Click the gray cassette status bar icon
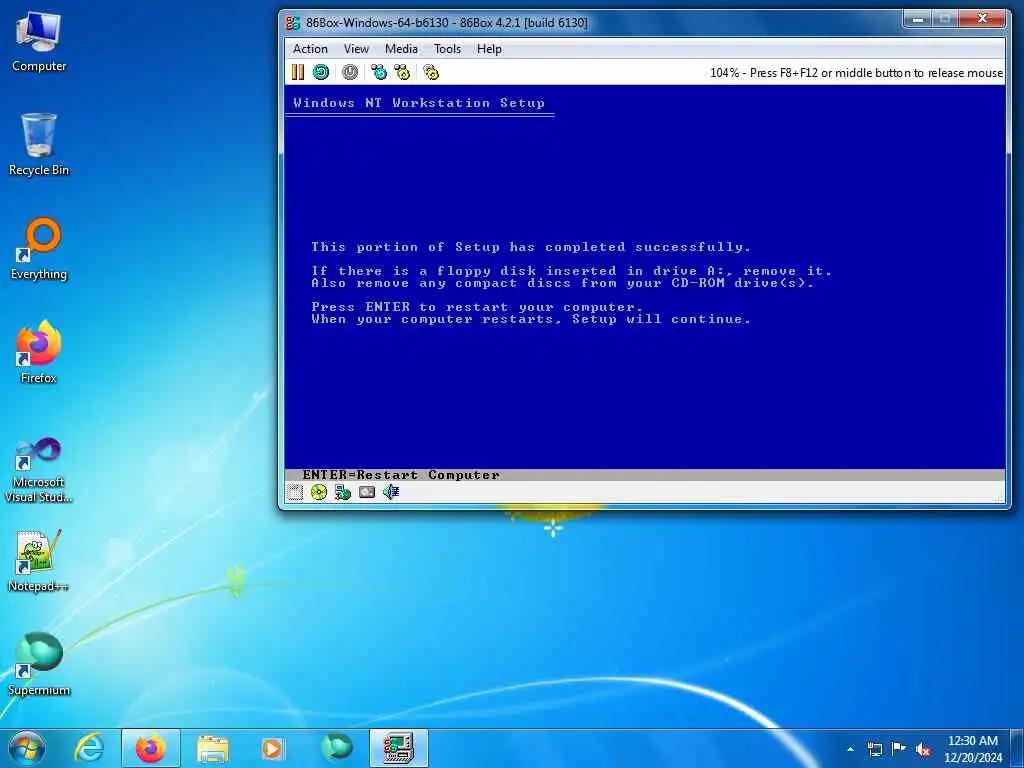This screenshot has height=768, width=1024. pyautogui.click(x=367, y=492)
